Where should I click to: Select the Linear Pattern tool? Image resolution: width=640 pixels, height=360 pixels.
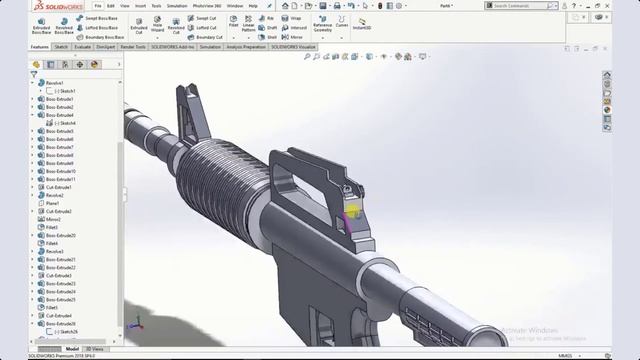pos(248,24)
